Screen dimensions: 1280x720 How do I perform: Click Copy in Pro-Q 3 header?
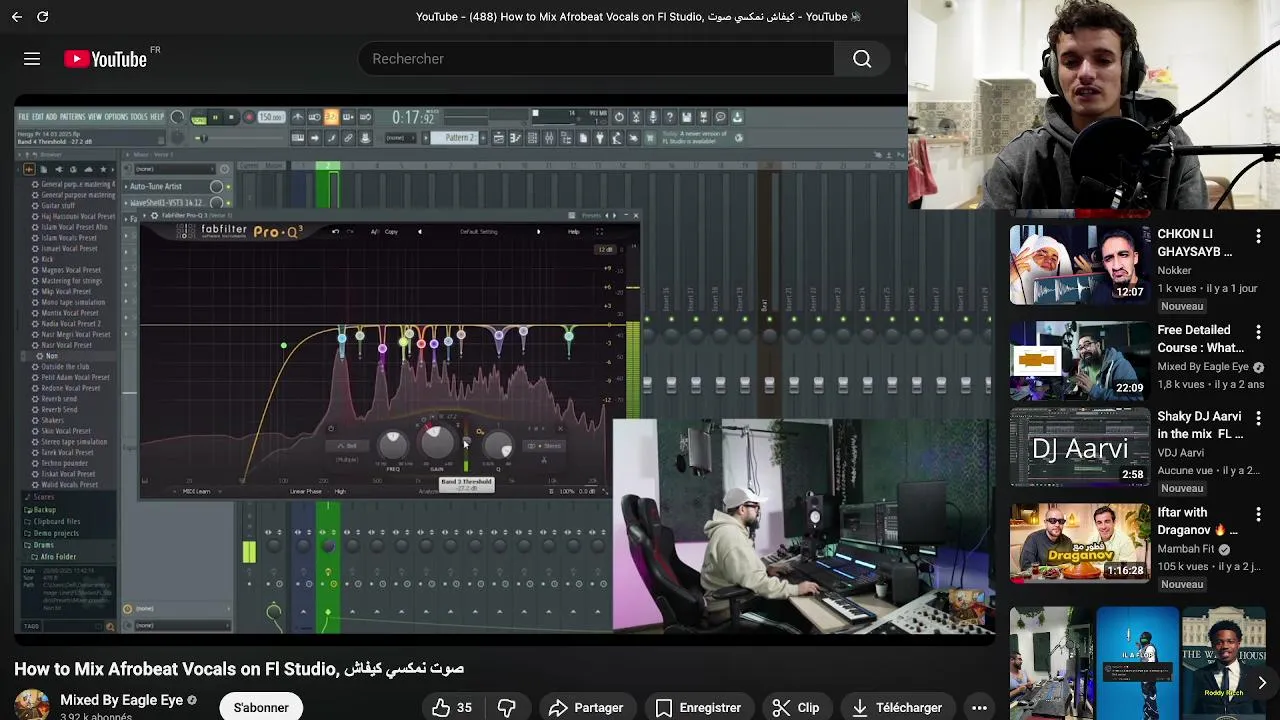coord(391,231)
